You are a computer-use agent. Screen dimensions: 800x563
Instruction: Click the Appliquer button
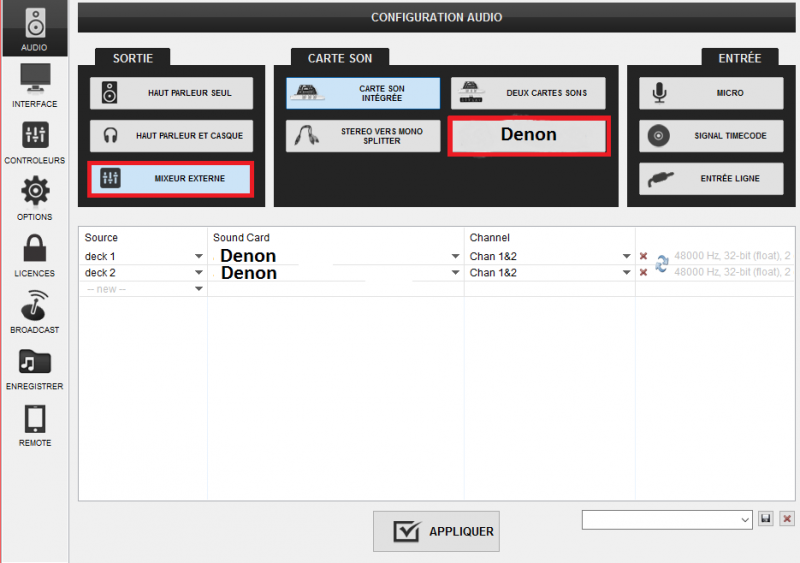[x=436, y=531]
